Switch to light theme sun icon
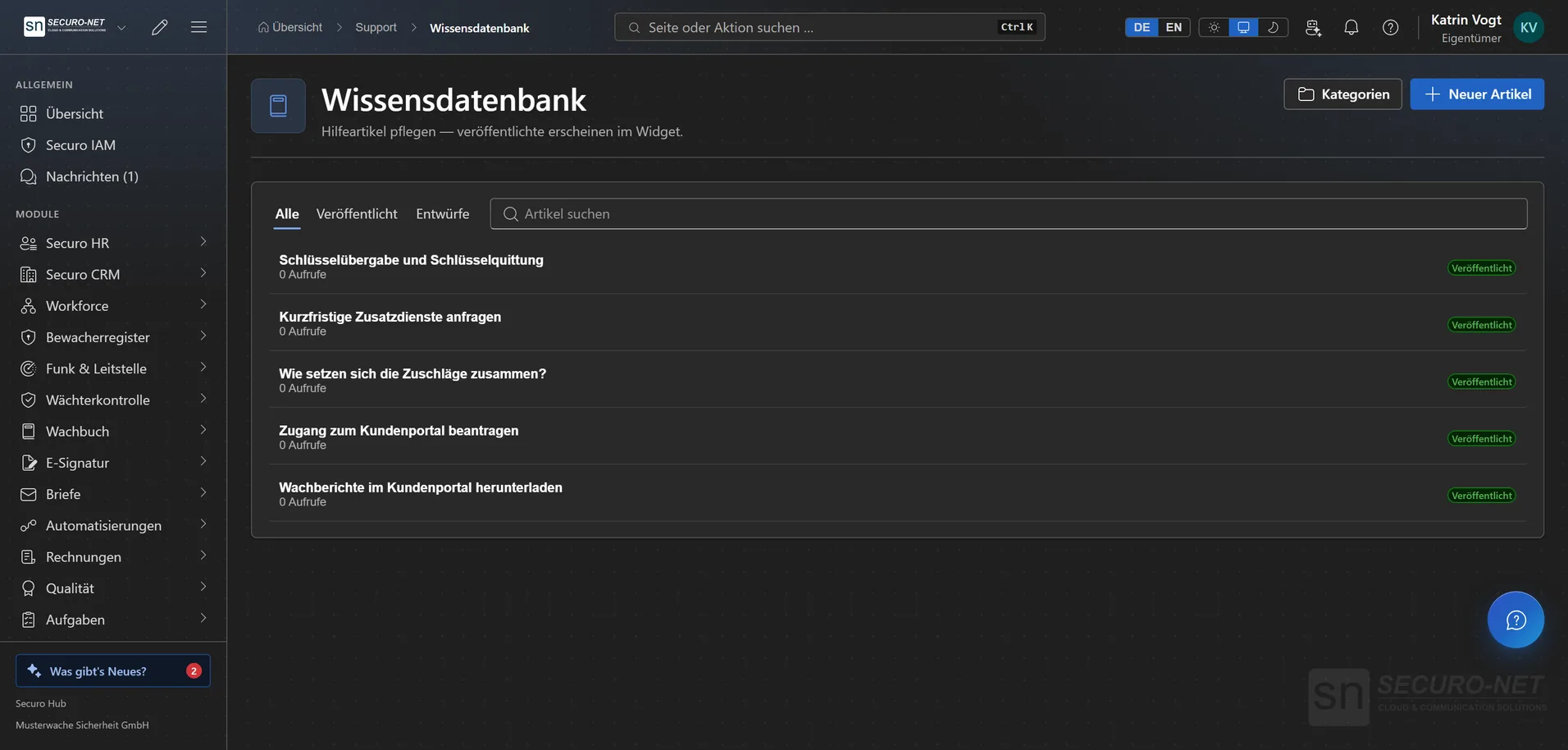This screenshot has width=1568, height=750. [1214, 27]
